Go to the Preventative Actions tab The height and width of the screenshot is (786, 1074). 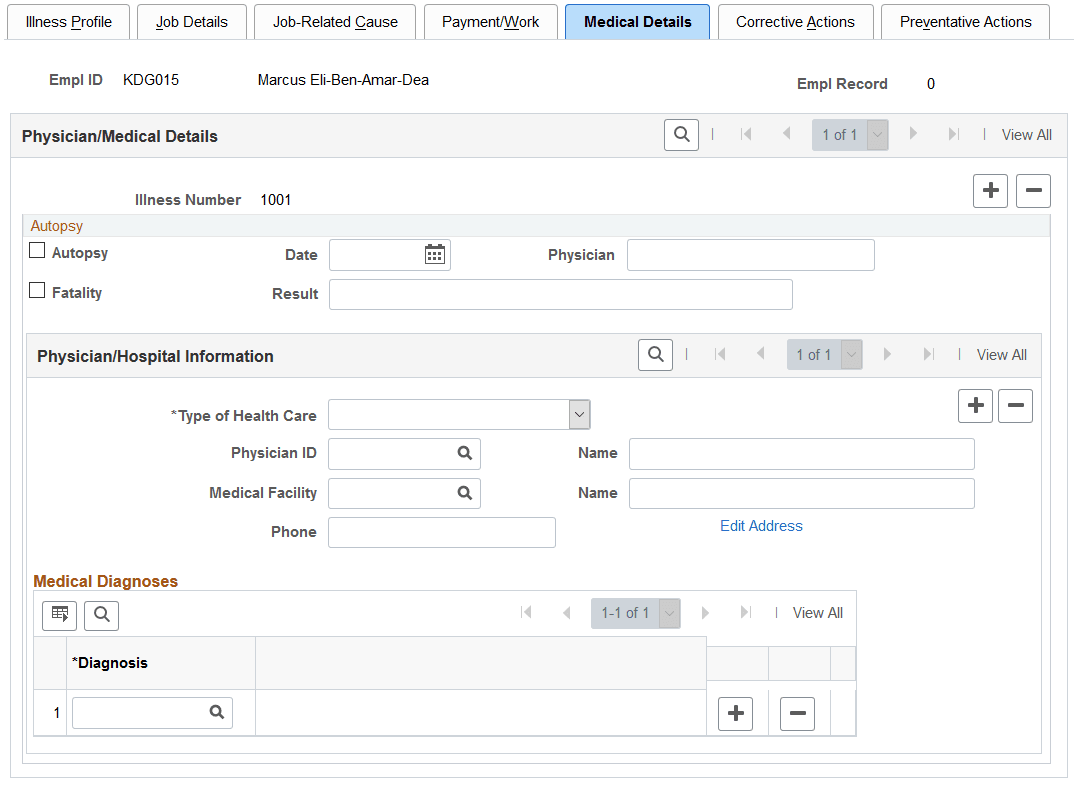(x=965, y=22)
